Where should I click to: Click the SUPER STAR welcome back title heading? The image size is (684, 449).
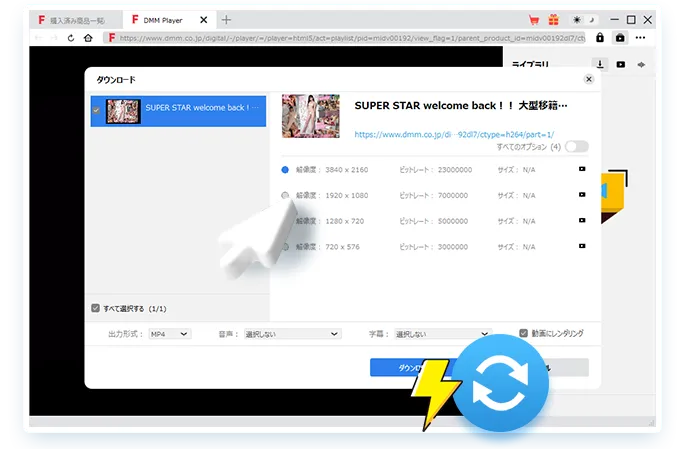[461, 106]
